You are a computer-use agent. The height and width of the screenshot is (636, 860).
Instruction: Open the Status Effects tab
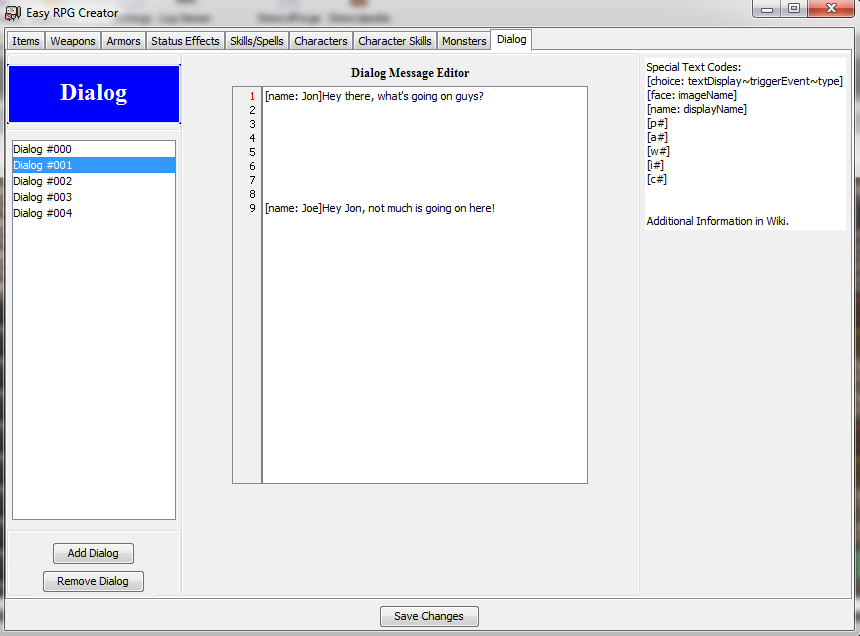pyautogui.click(x=184, y=40)
